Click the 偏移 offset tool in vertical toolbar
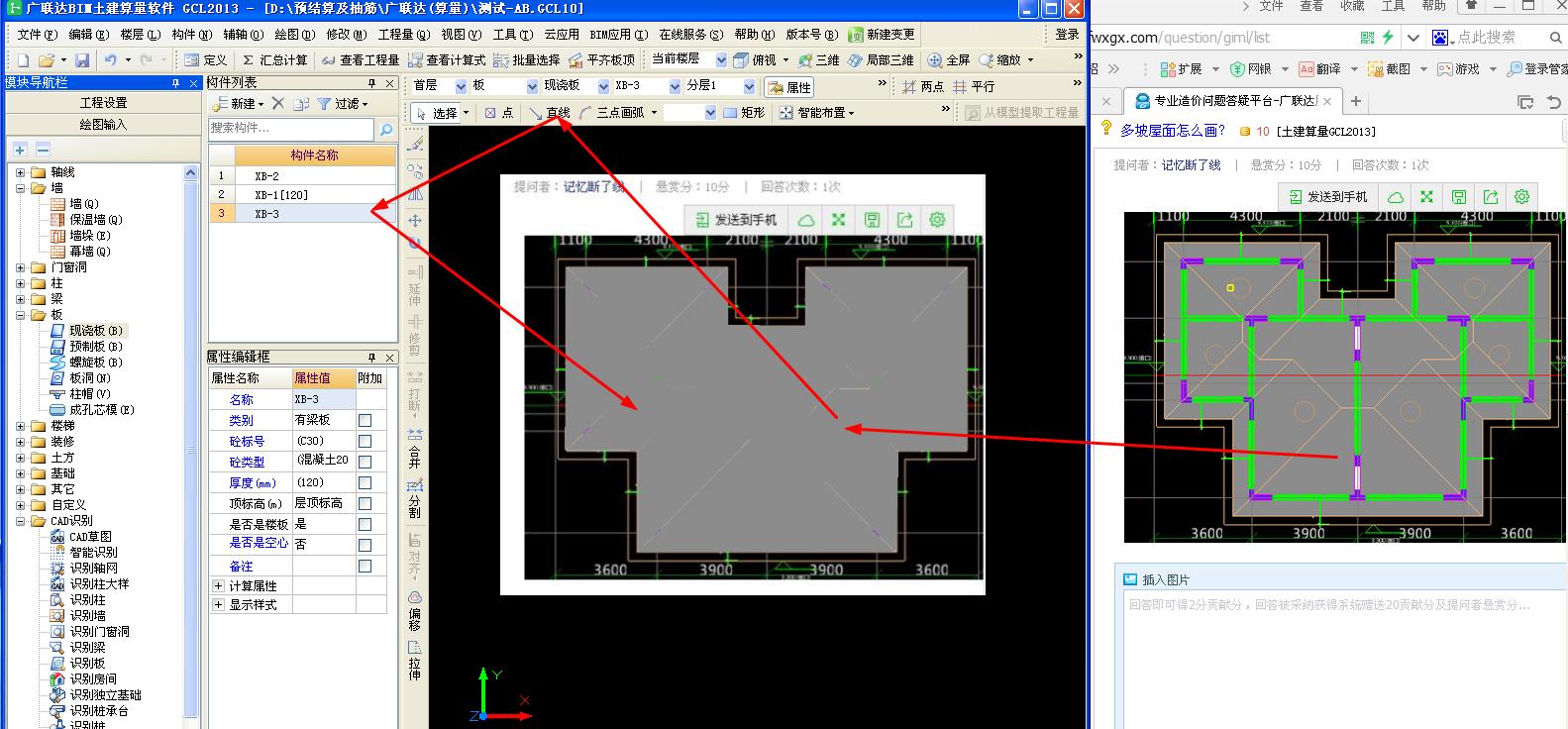This screenshot has height=729, width=1568. tap(415, 611)
